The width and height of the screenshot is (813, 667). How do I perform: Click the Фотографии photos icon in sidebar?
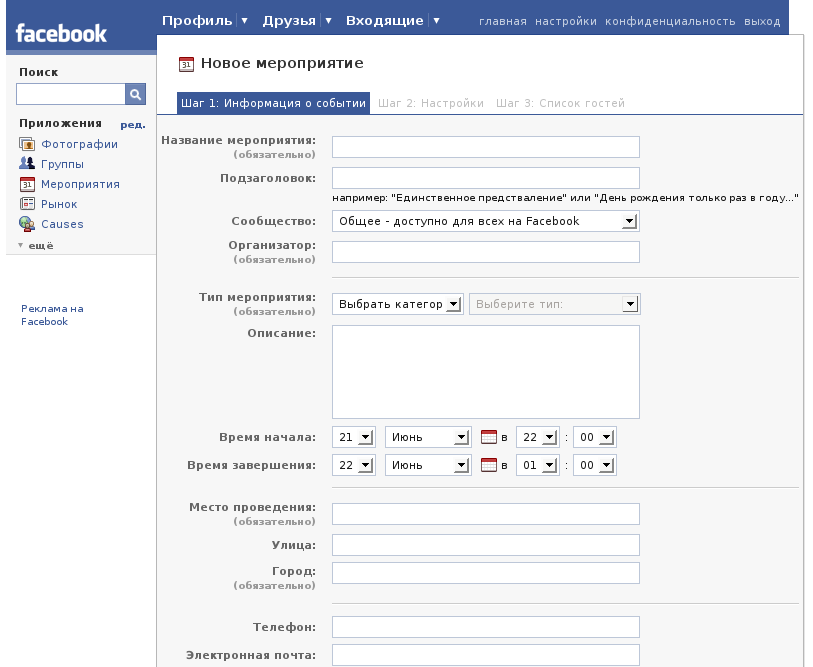(x=27, y=144)
